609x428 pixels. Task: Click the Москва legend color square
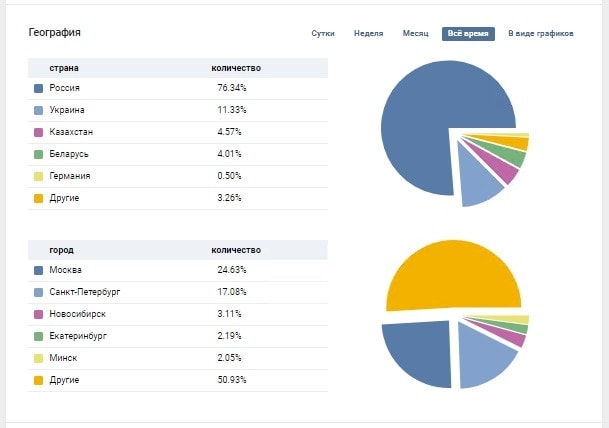coord(38,270)
